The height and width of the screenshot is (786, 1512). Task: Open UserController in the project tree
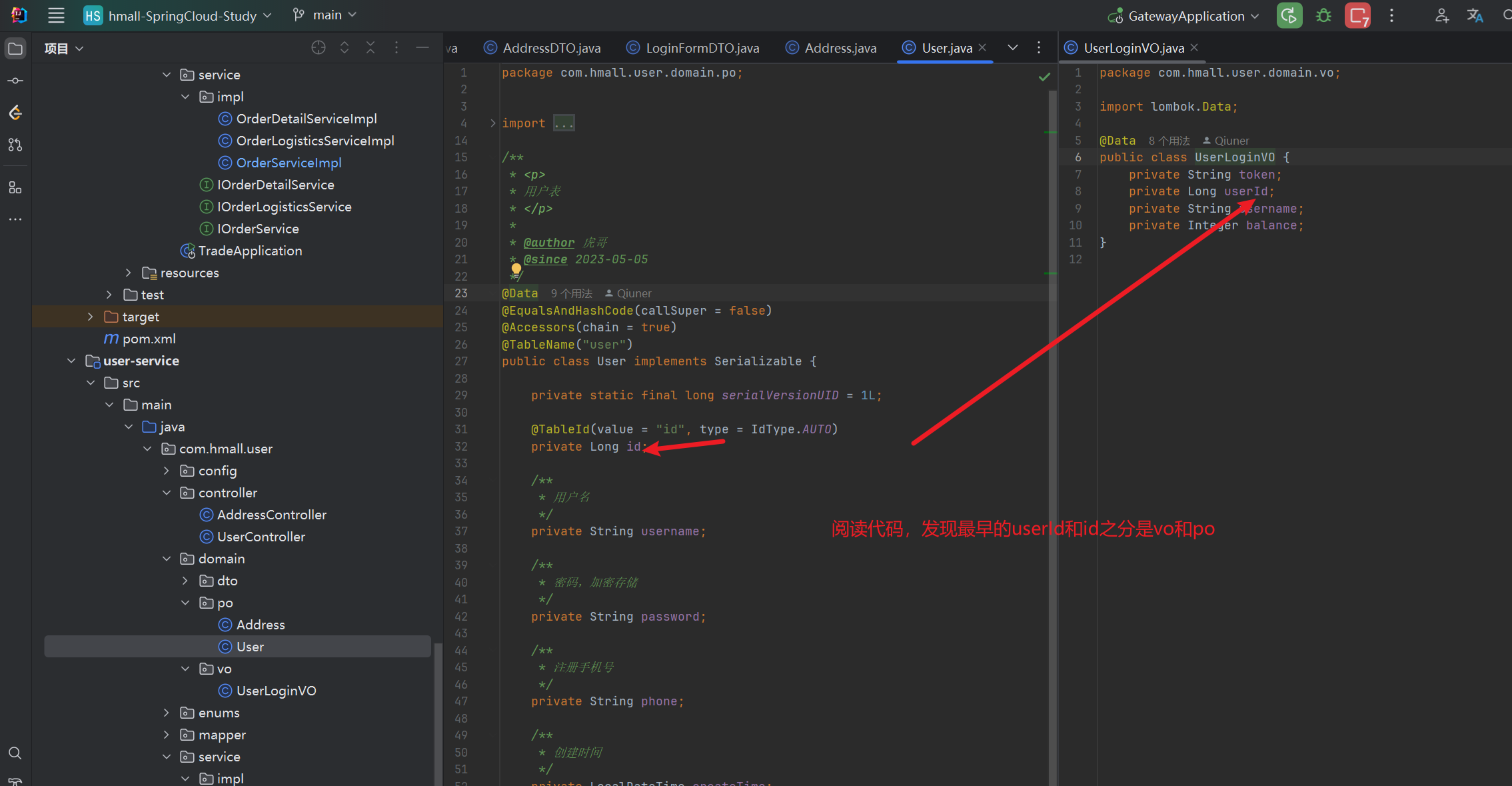pos(261,537)
